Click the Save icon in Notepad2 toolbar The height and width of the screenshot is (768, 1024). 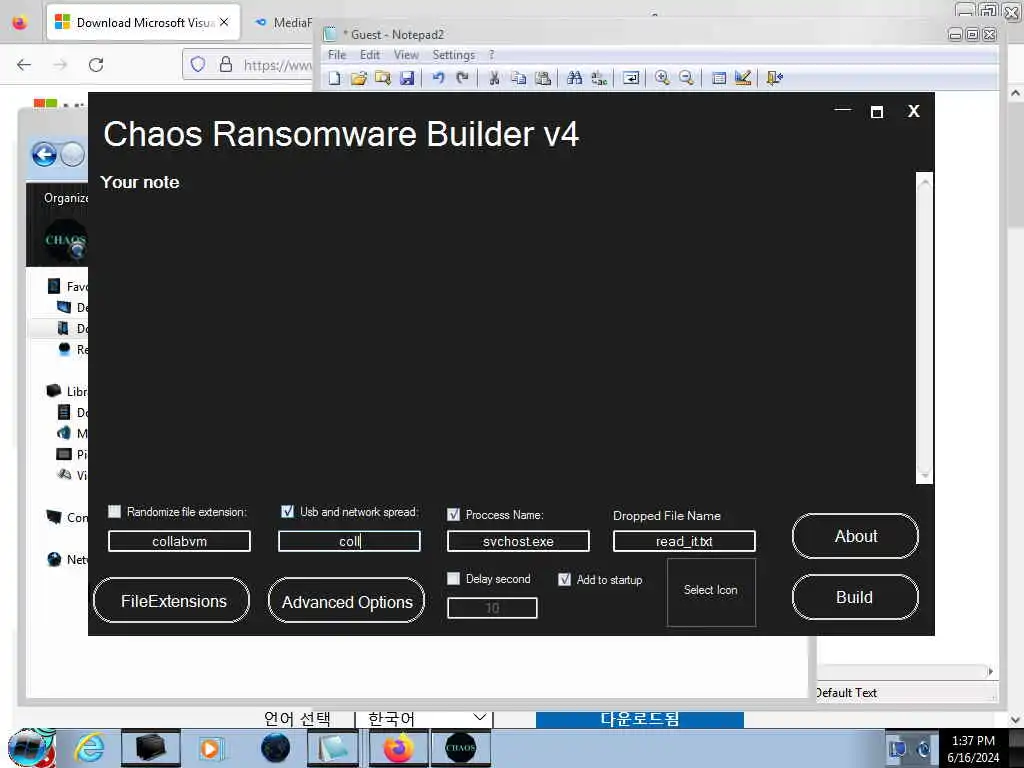[x=407, y=78]
